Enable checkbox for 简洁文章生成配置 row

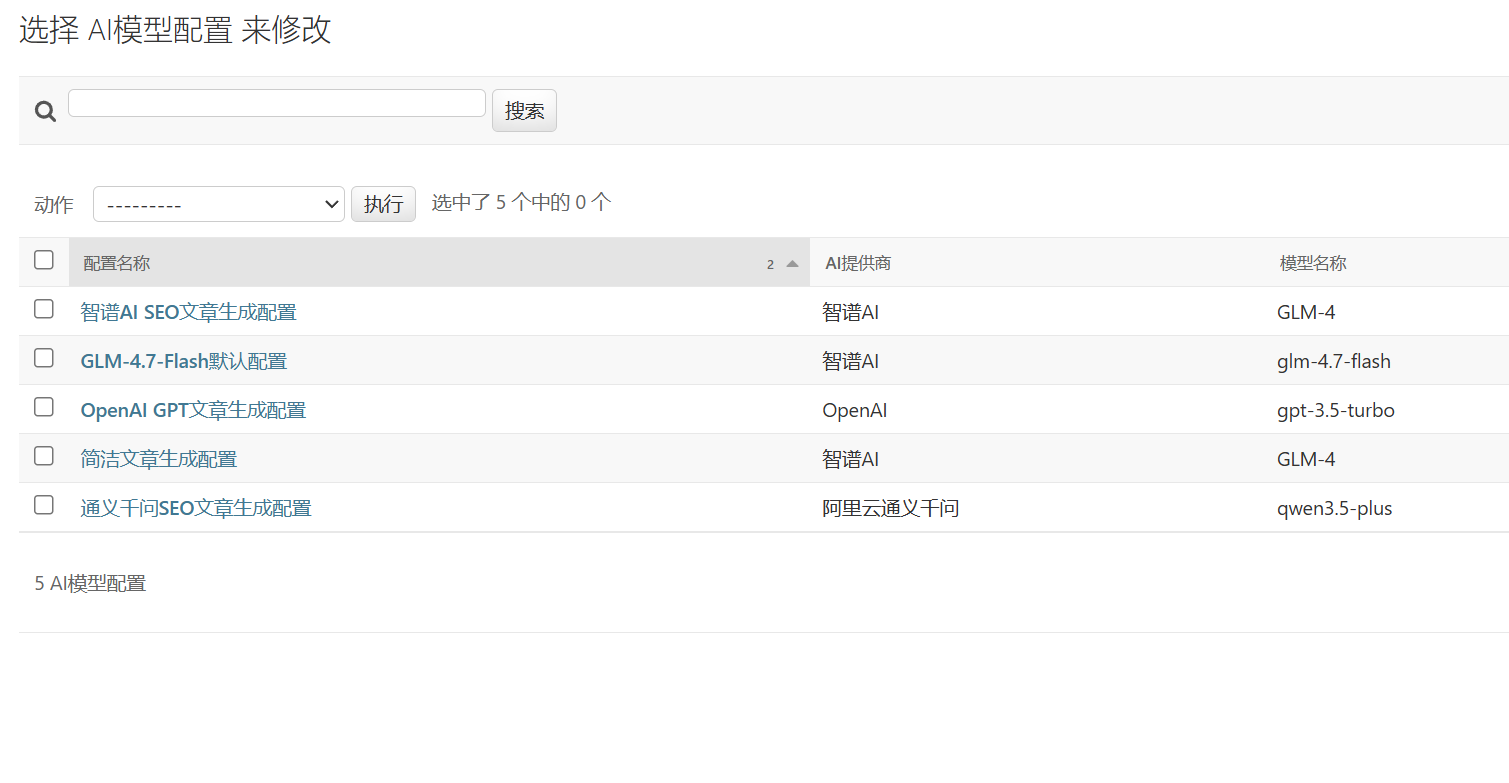pyautogui.click(x=44, y=456)
